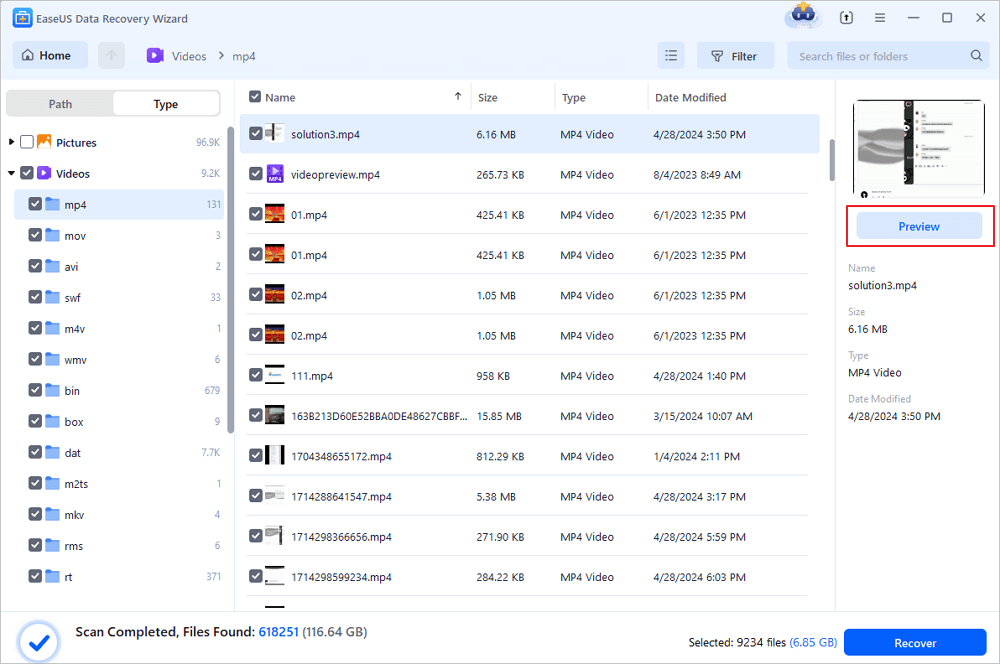Click the Recover button

click(915, 642)
